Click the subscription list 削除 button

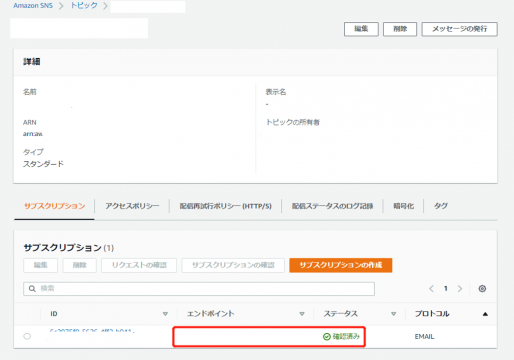(80, 265)
